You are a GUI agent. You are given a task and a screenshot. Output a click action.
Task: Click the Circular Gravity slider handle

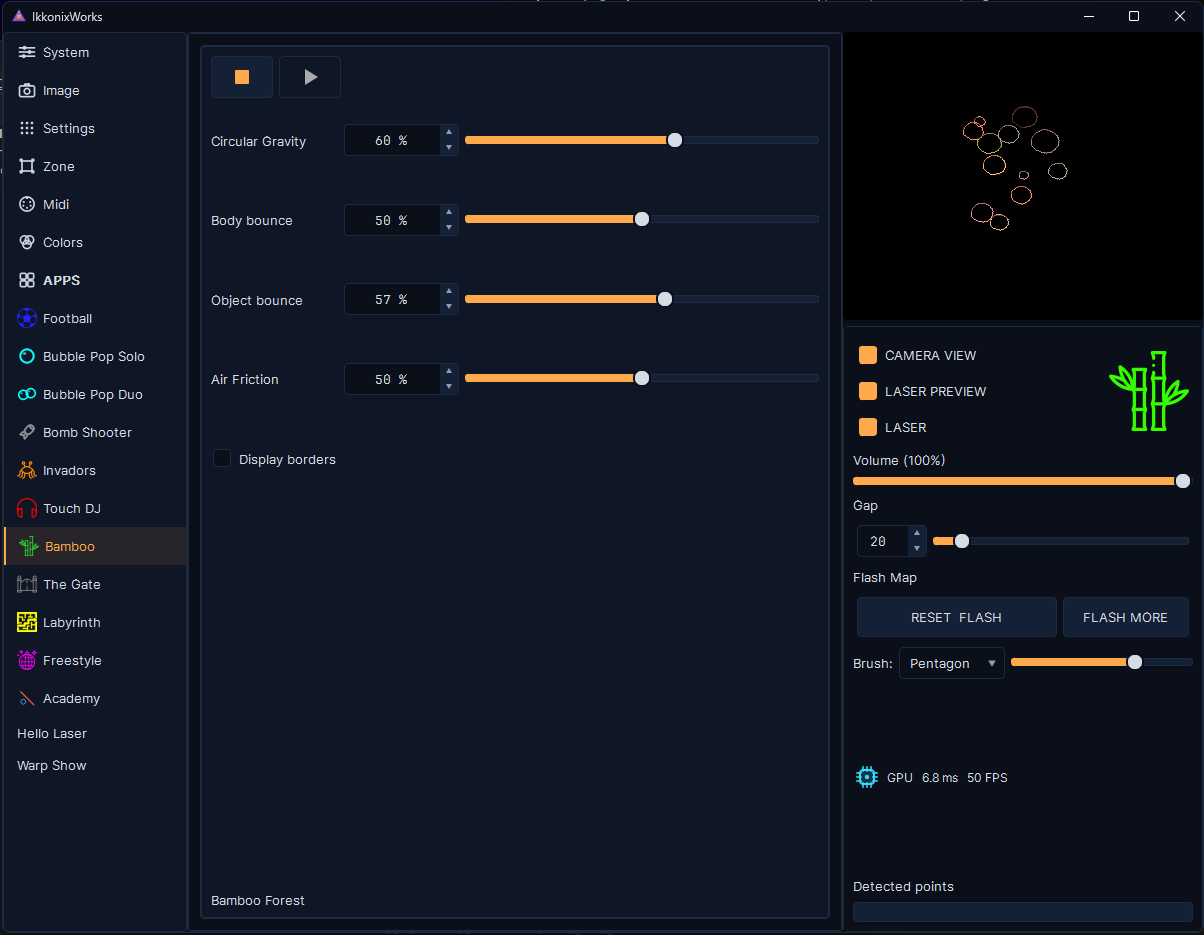[675, 140]
